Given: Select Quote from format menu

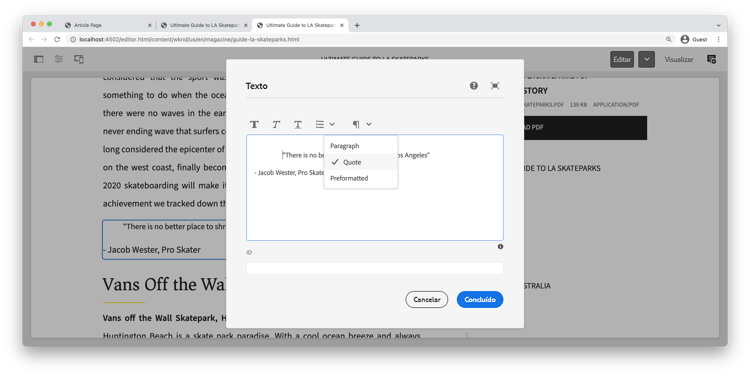Looking at the screenshot, I should pyautogui.click(x=361, y=162).
